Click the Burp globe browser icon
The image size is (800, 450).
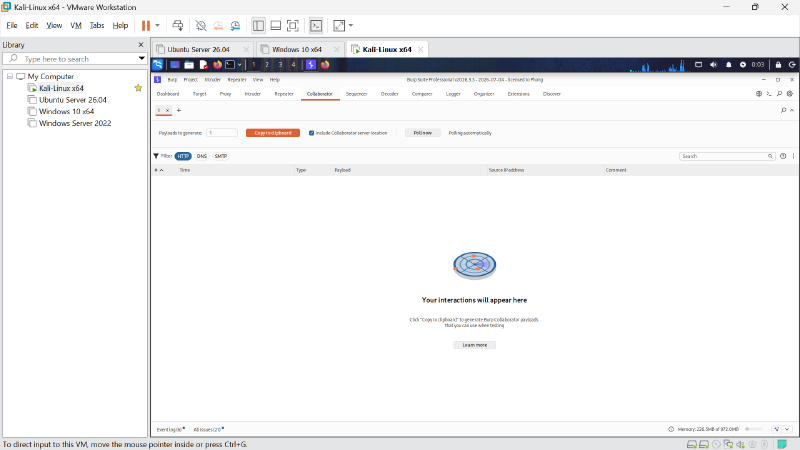(759, 94)
